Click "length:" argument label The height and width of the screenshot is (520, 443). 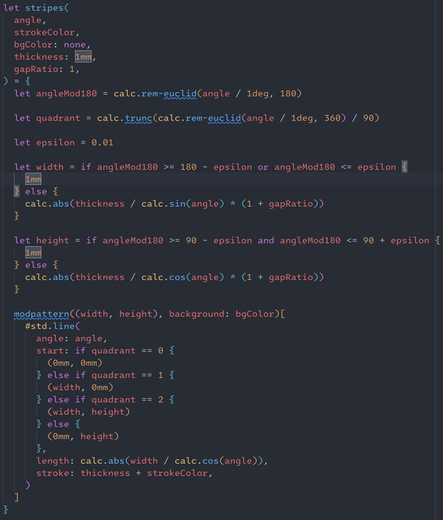(x=55, y=461)
